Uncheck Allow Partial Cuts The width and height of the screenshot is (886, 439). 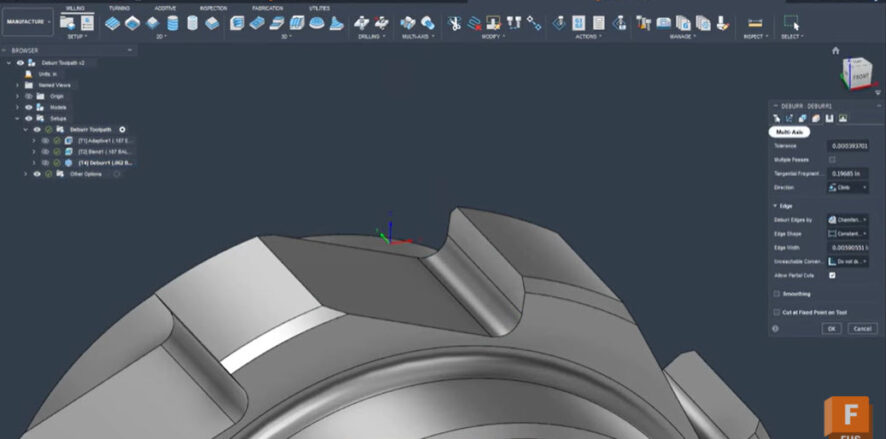tap(832, 275)
